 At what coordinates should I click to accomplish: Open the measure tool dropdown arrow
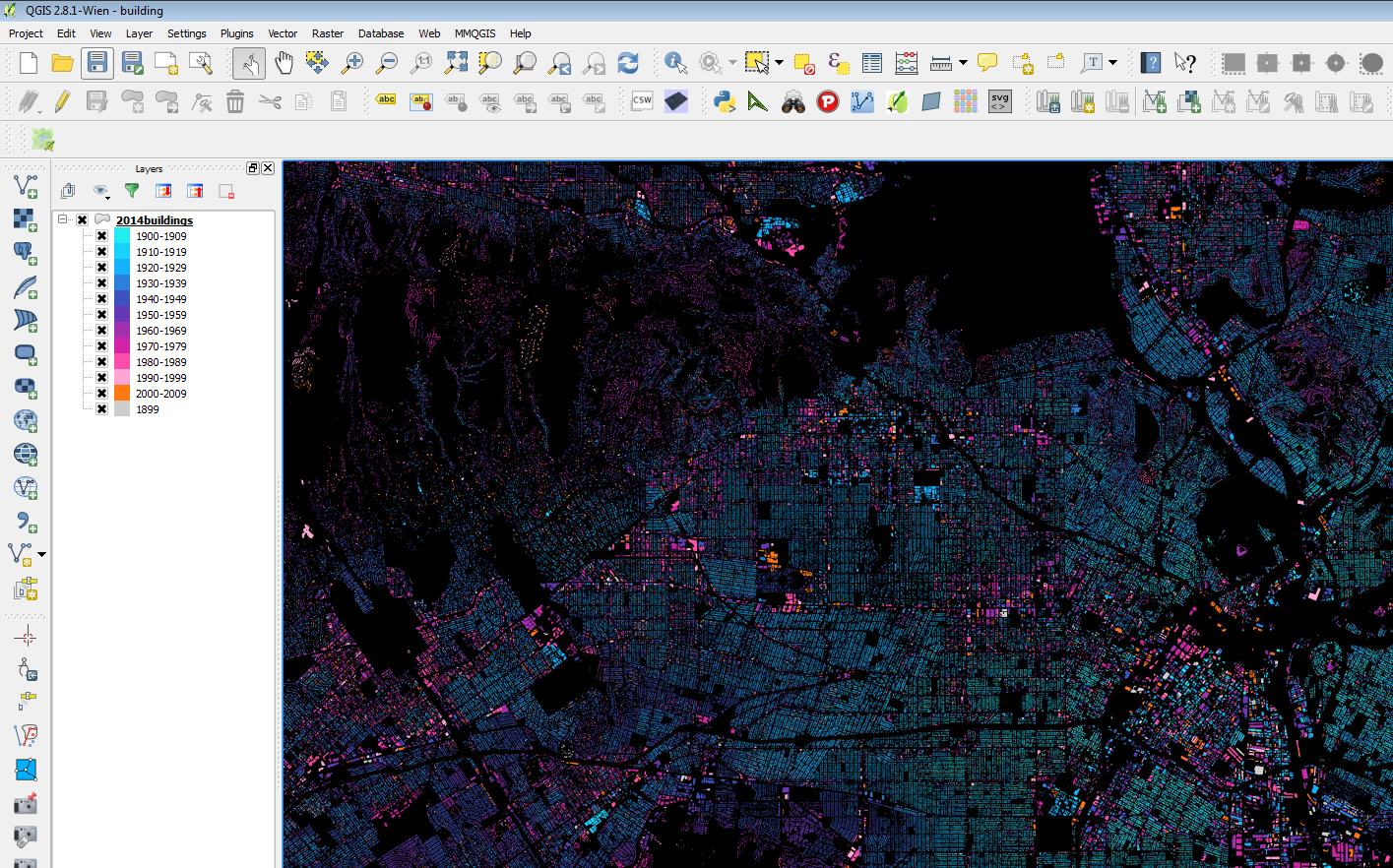point(963,63)
